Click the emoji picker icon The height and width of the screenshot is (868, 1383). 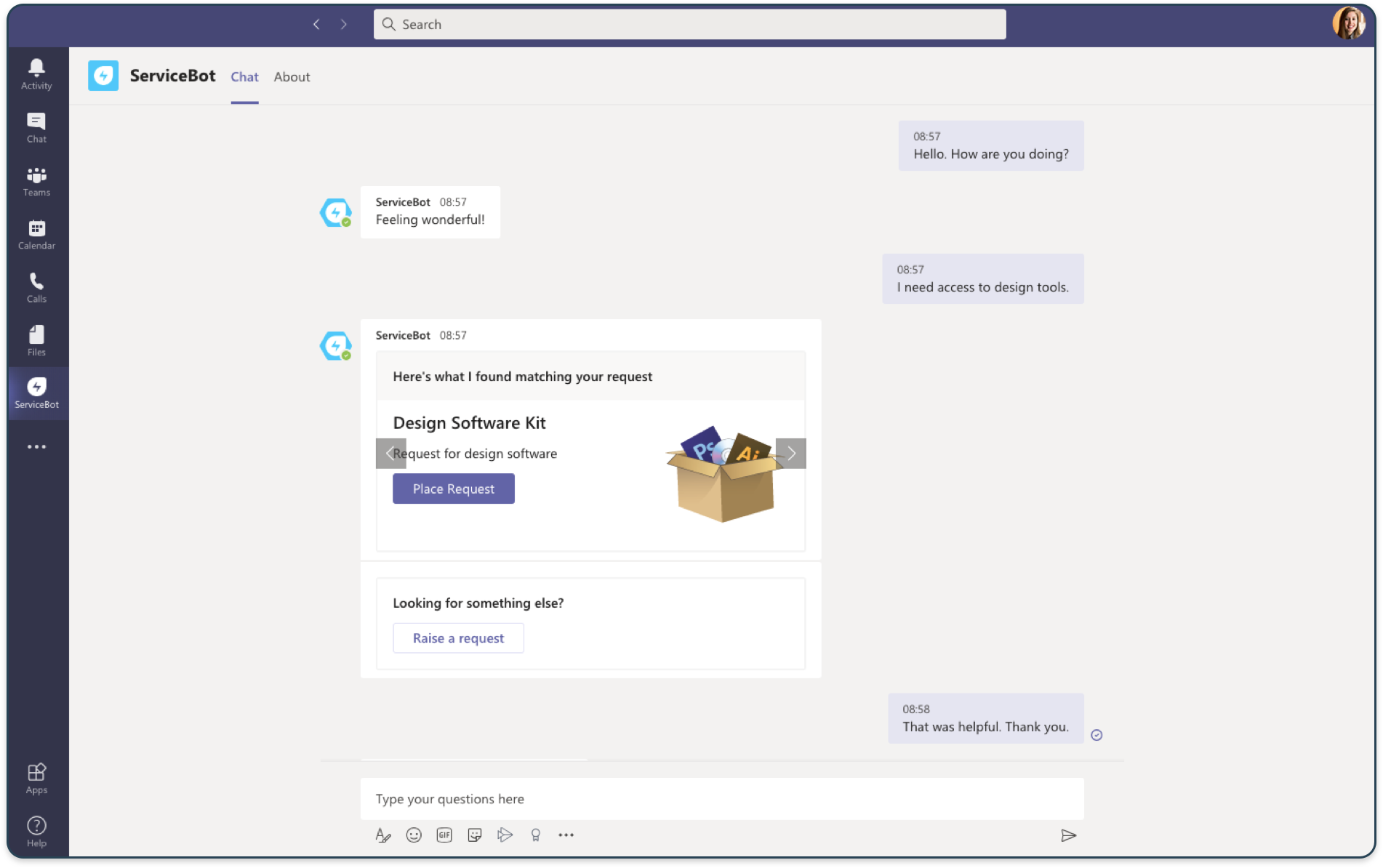(414, 835)
